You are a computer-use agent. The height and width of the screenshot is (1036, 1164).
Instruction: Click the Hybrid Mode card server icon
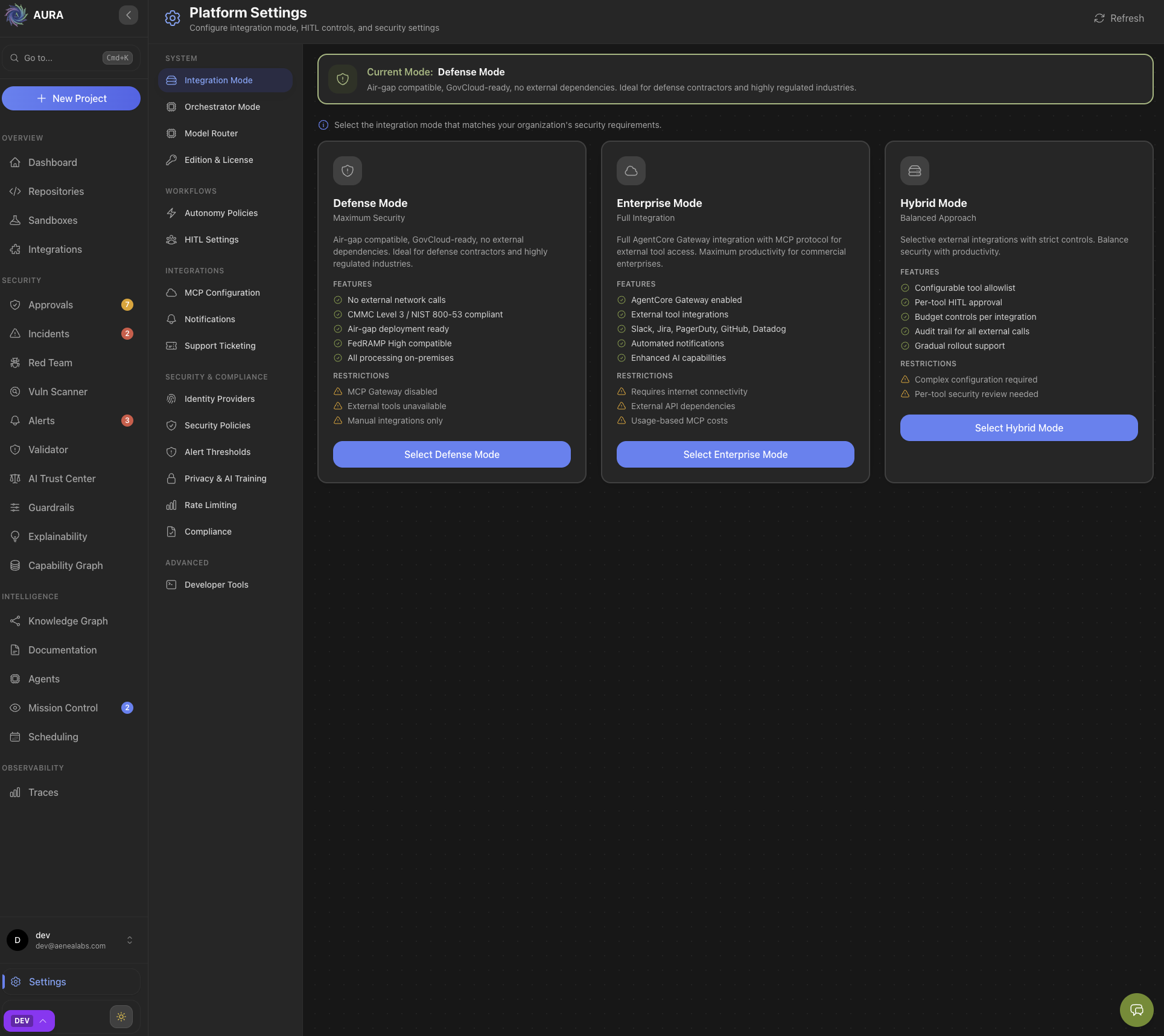(915, 171)
